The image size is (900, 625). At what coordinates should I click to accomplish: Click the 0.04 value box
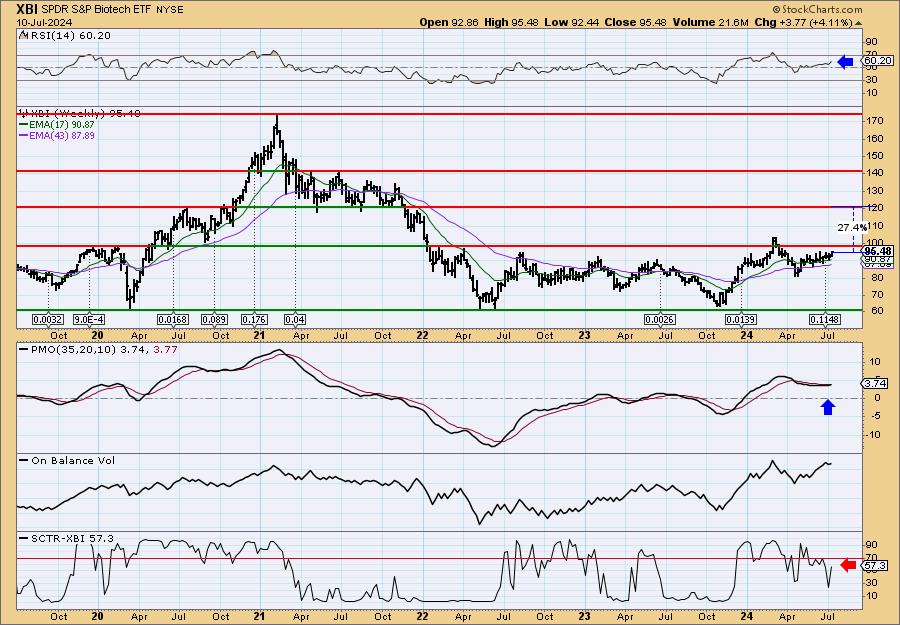296,320
